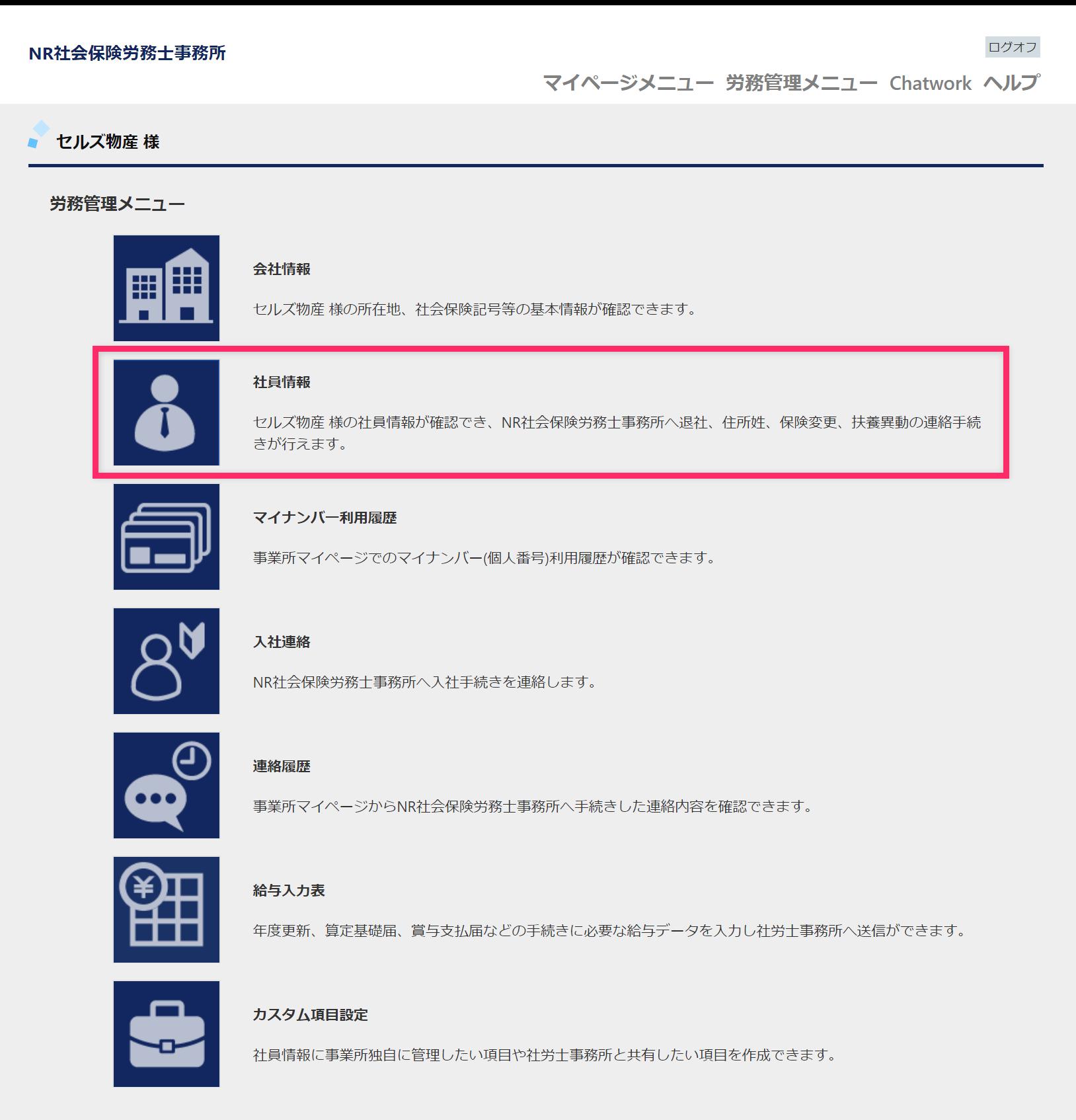Viewport: 1076px width, 1120px height.
Task: Select the 入社連絡 new hire icon
Action: (167, 661)
